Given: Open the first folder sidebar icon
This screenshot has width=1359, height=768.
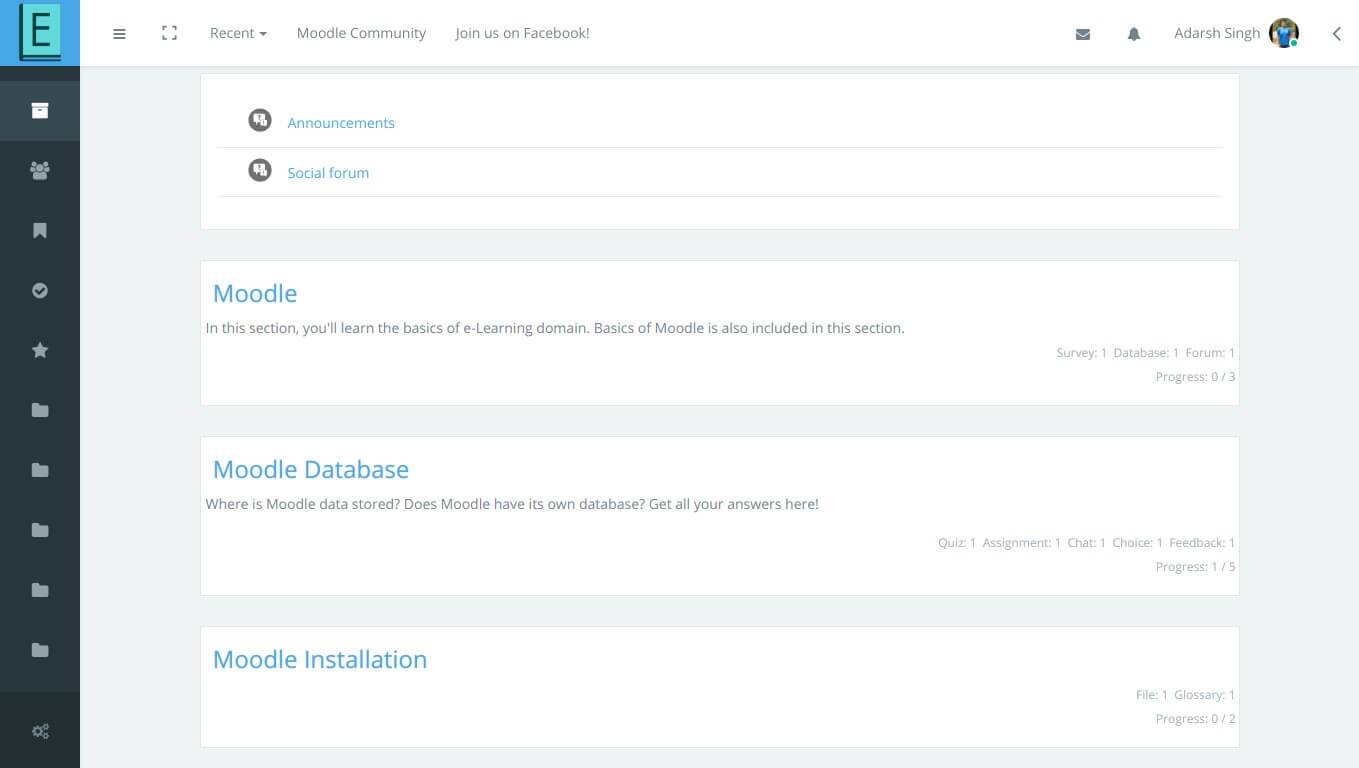Looking at the screenshot, I should click(x=40, y=410).
